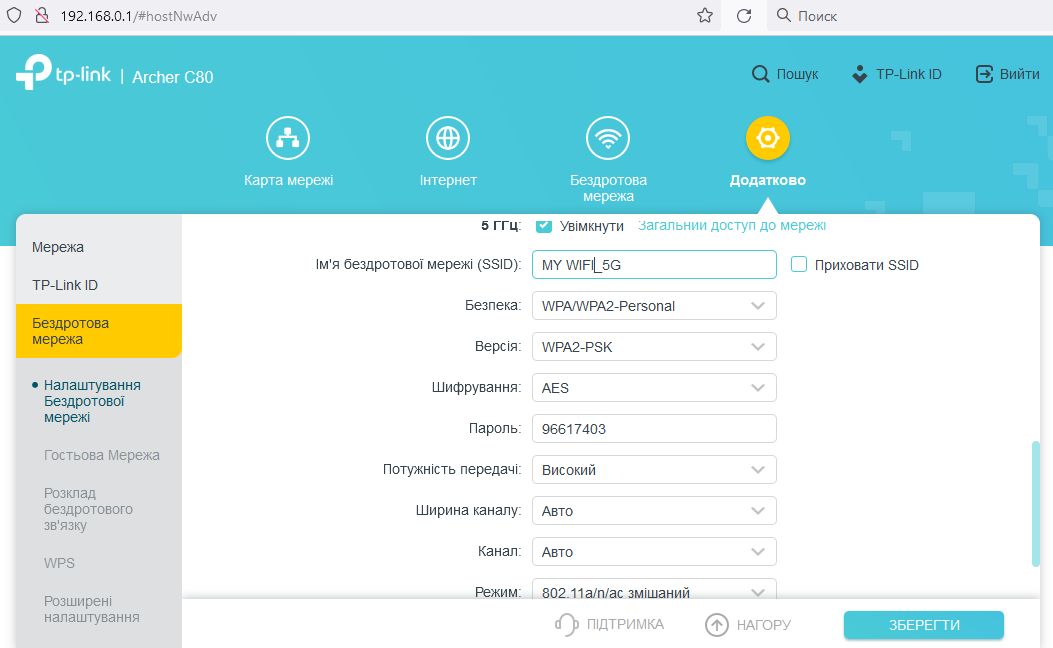Click the НАГОРУ back to top text
This screenshot has width=1053, height=648.
(x=764, y=624)
